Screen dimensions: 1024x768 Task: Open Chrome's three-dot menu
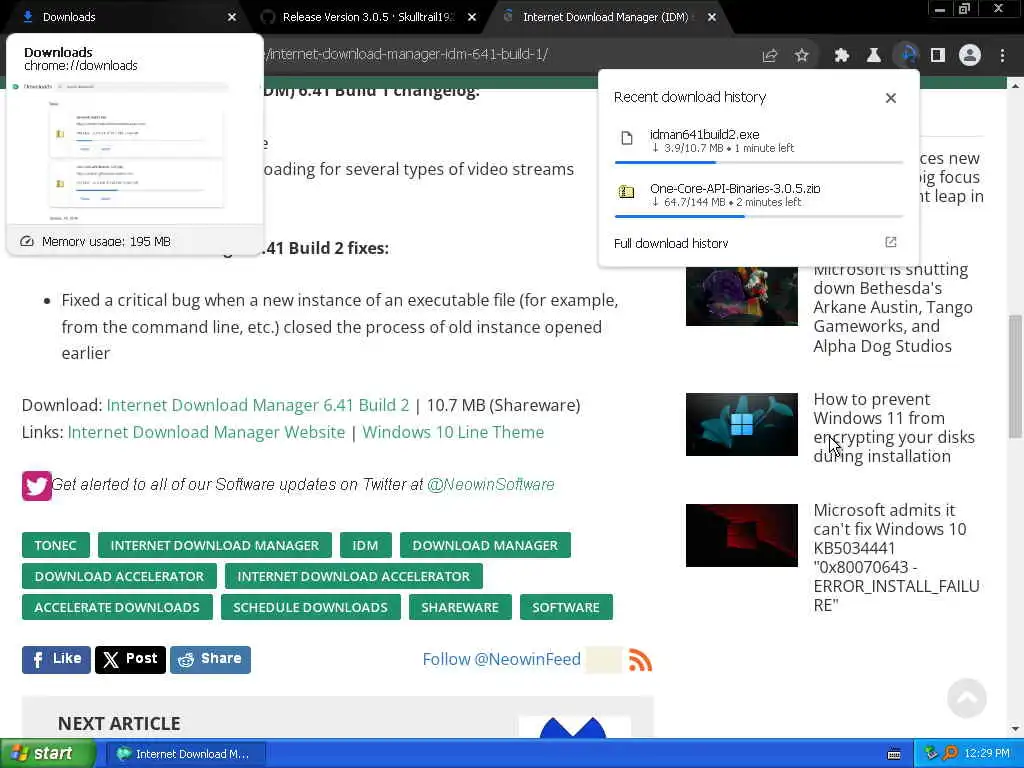pos(1002,56)
